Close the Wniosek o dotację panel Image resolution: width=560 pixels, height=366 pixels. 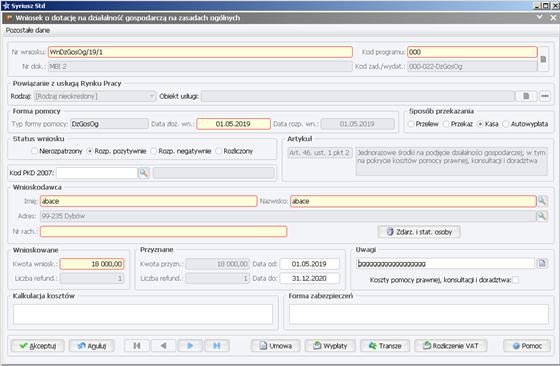553,17
